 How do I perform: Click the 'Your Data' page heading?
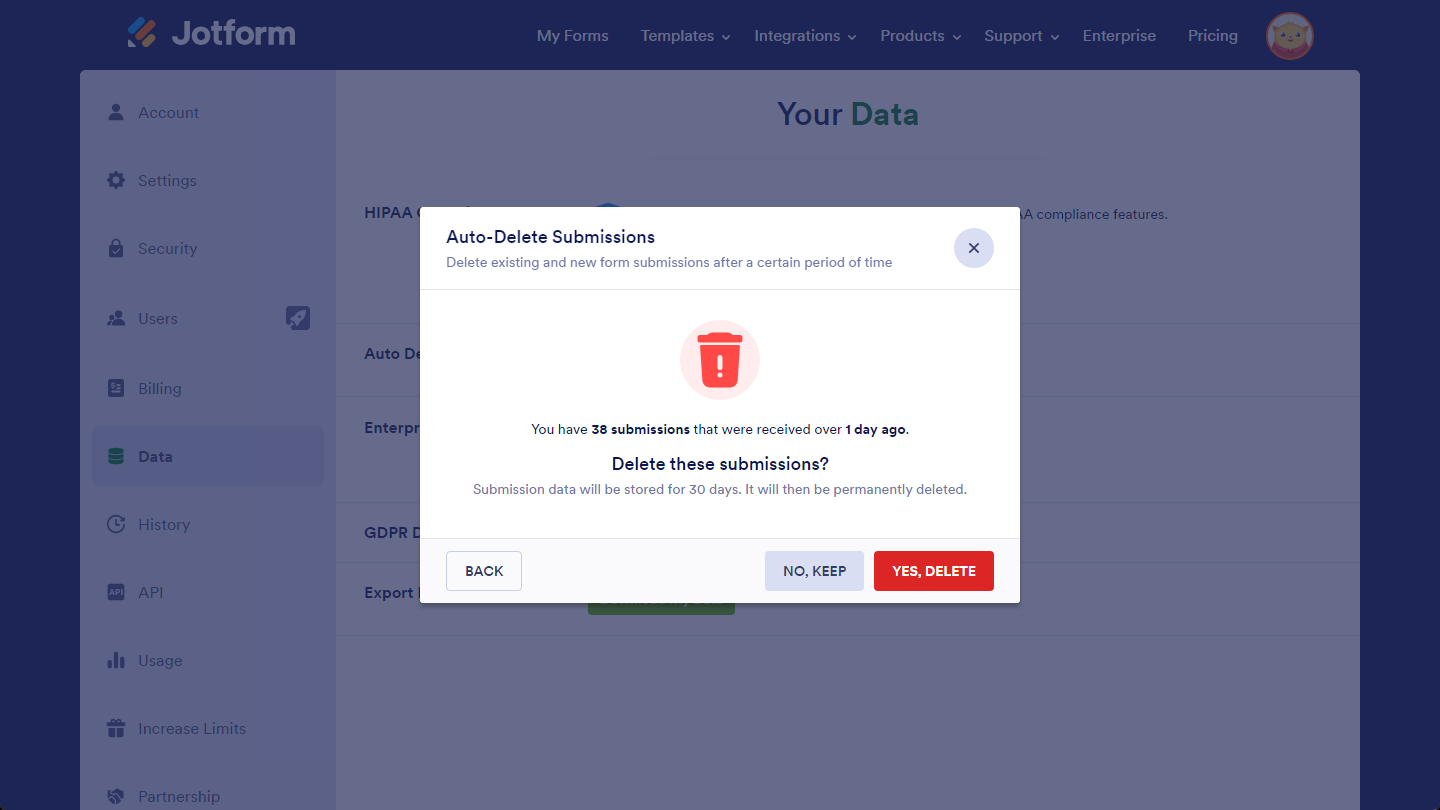(848, 114)
